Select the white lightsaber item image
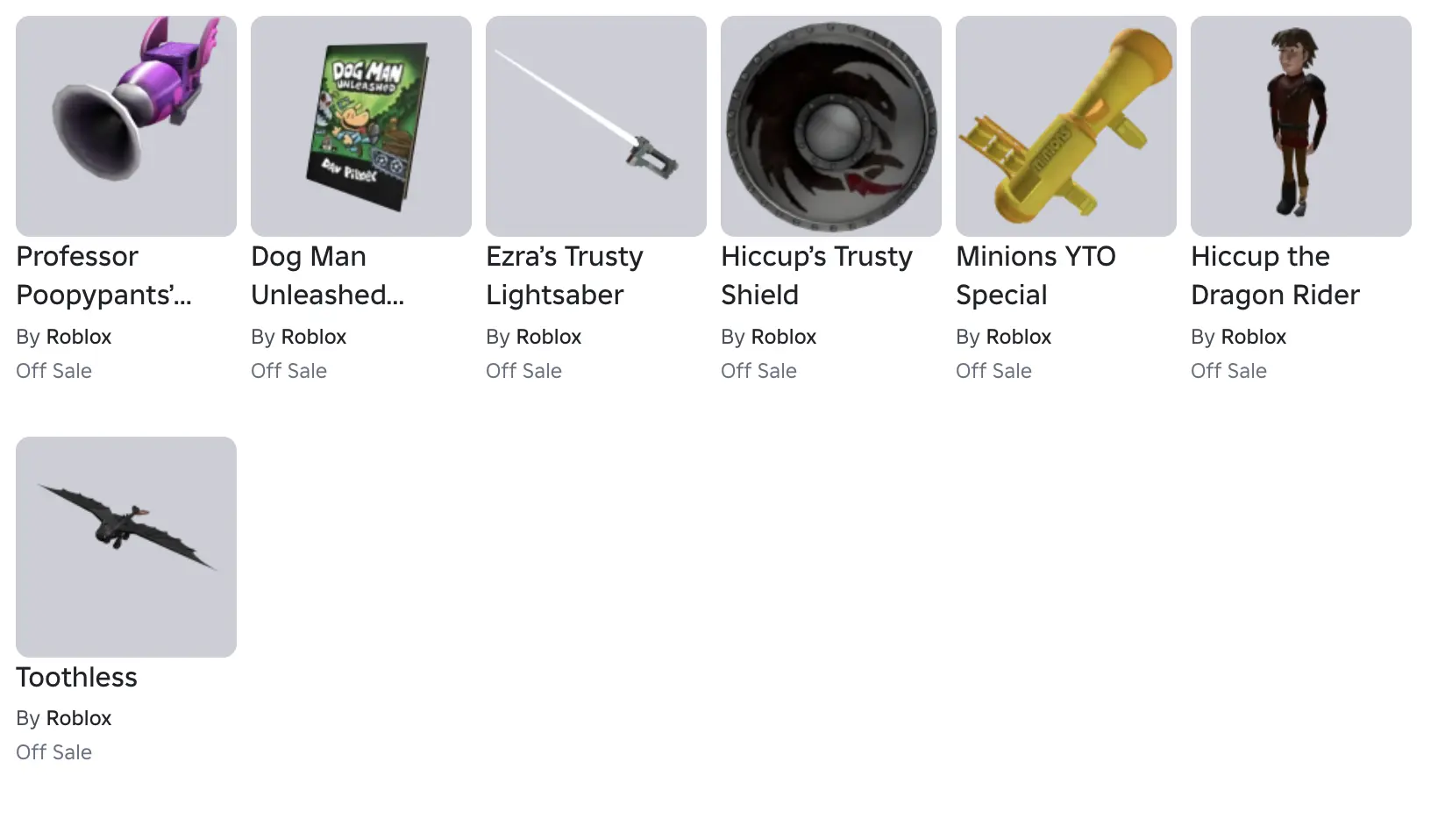This screenshot has width=1445, height=840. [x=596, y=126]
